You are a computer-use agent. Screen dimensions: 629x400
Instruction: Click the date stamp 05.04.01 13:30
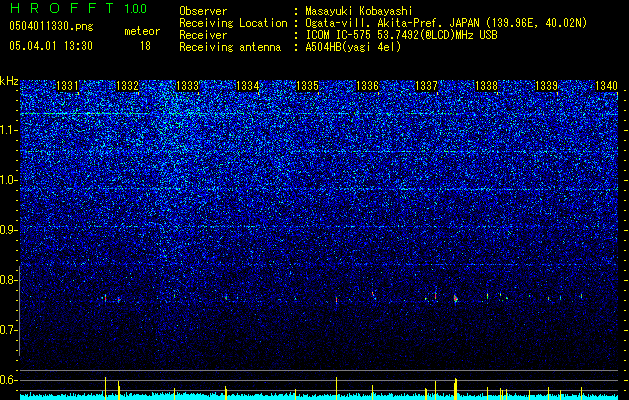point(51,46)
